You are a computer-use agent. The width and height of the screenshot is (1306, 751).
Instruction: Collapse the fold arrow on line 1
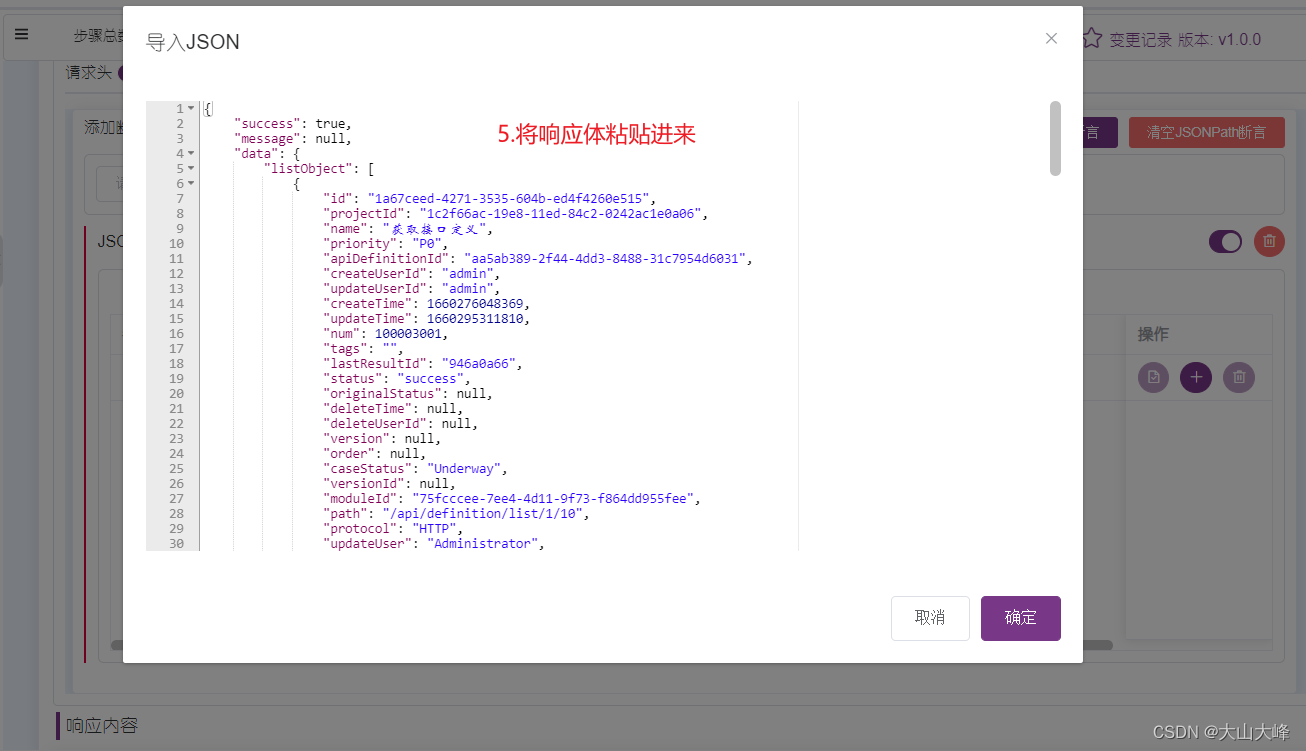pyautogui.click(x=191, y=108)
